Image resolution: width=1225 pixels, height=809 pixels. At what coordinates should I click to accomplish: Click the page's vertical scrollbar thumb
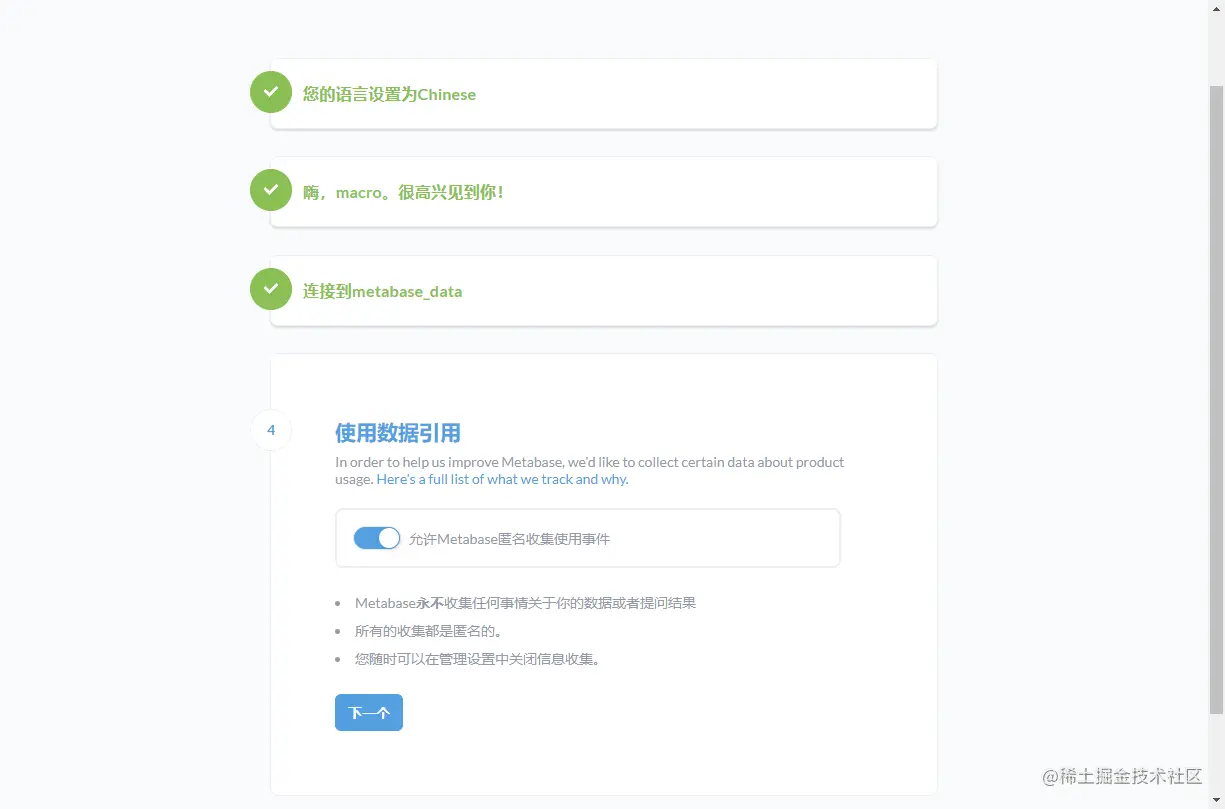click(x=1216, y=400)
